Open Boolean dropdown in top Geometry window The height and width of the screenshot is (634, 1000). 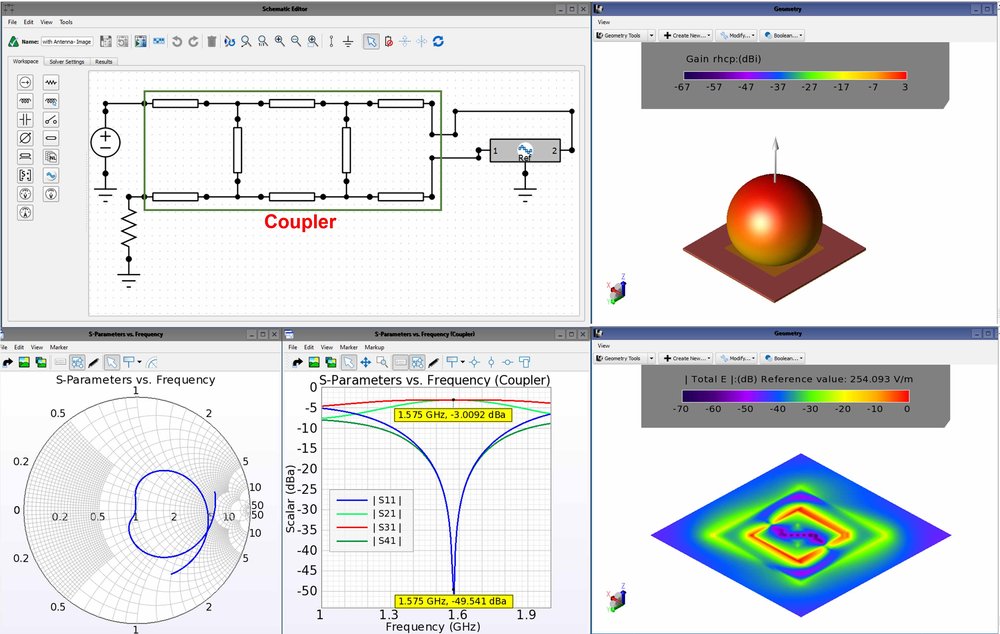(783, 36)
